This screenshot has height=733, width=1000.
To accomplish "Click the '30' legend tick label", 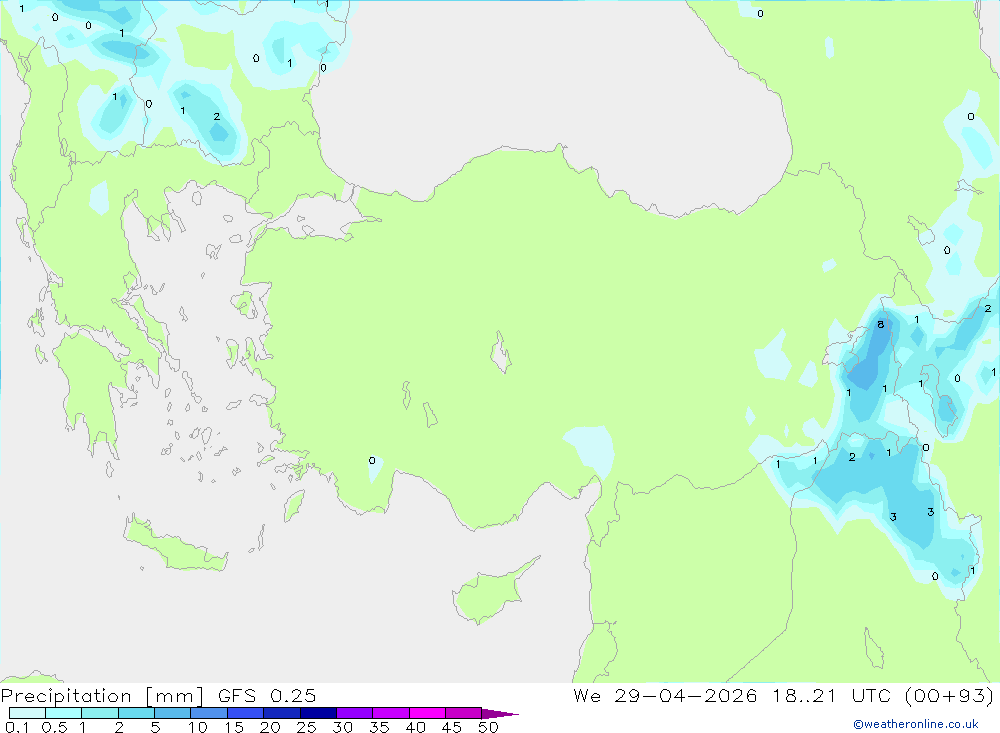I will [343, 727].
